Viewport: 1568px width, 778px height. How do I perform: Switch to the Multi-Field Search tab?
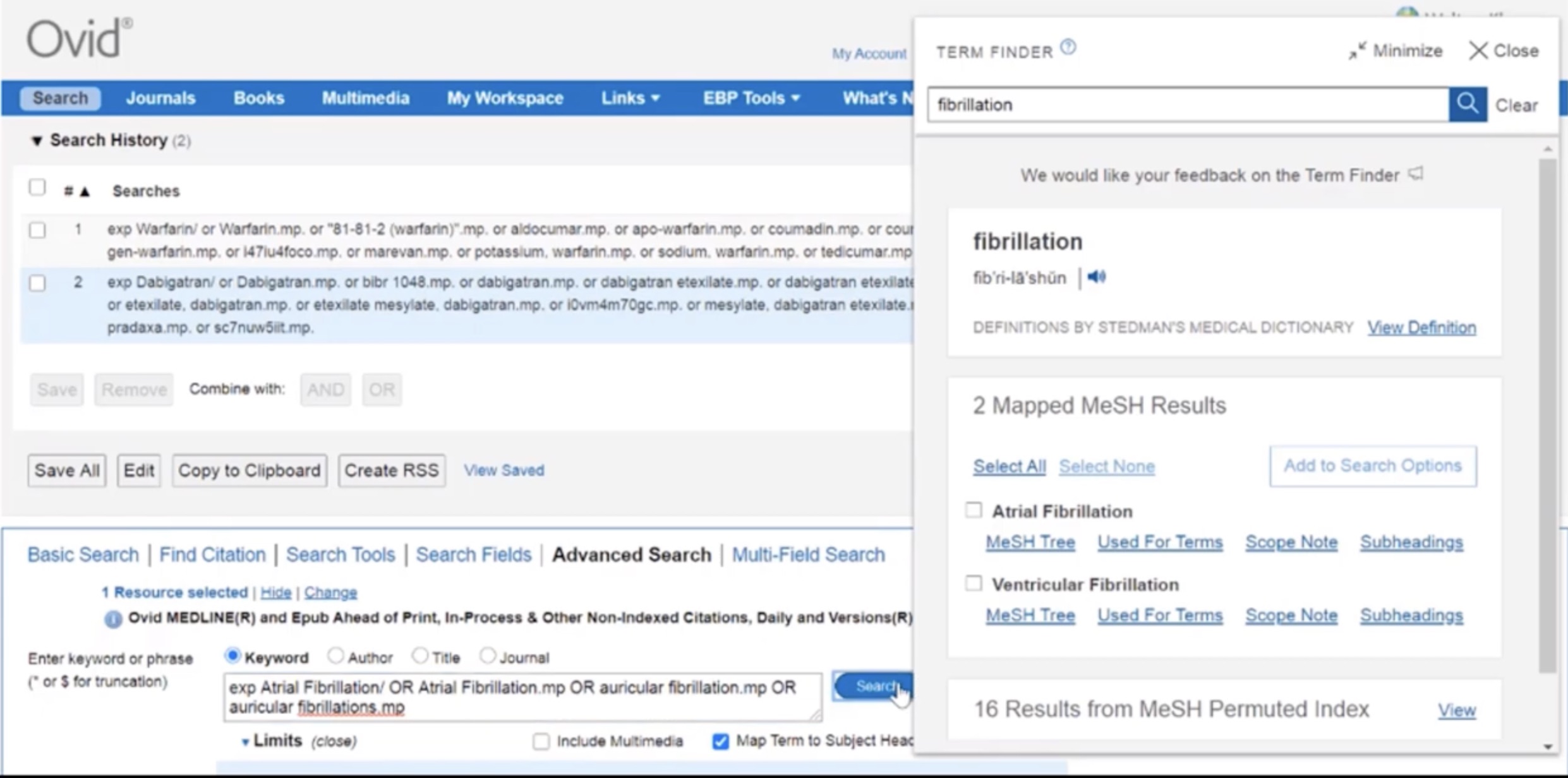click(x=808, y=554)
